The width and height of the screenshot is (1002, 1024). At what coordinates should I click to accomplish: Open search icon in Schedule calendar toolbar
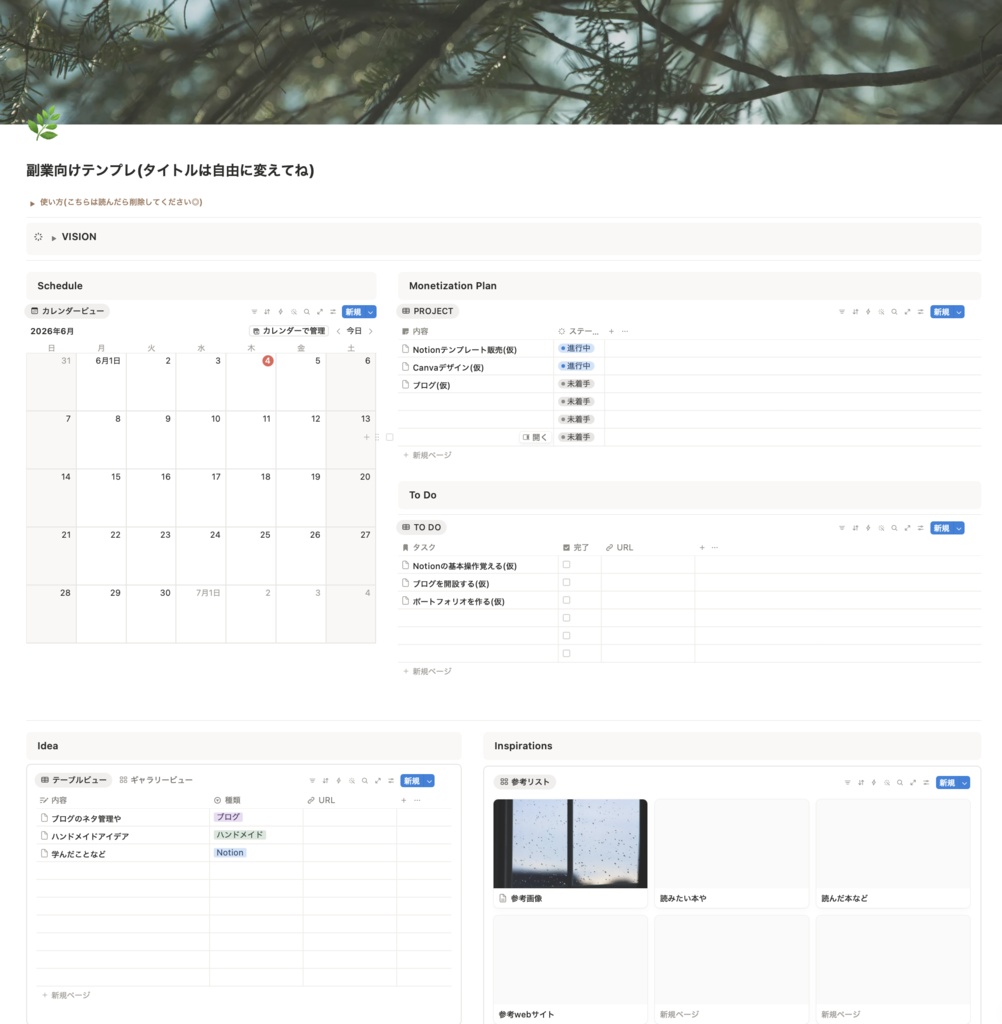click(306, 312)
